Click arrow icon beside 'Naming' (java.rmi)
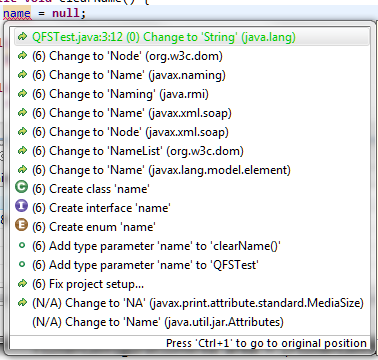This screenshot has width=378, height=360. pyautogui.click(x=22, y=94)
